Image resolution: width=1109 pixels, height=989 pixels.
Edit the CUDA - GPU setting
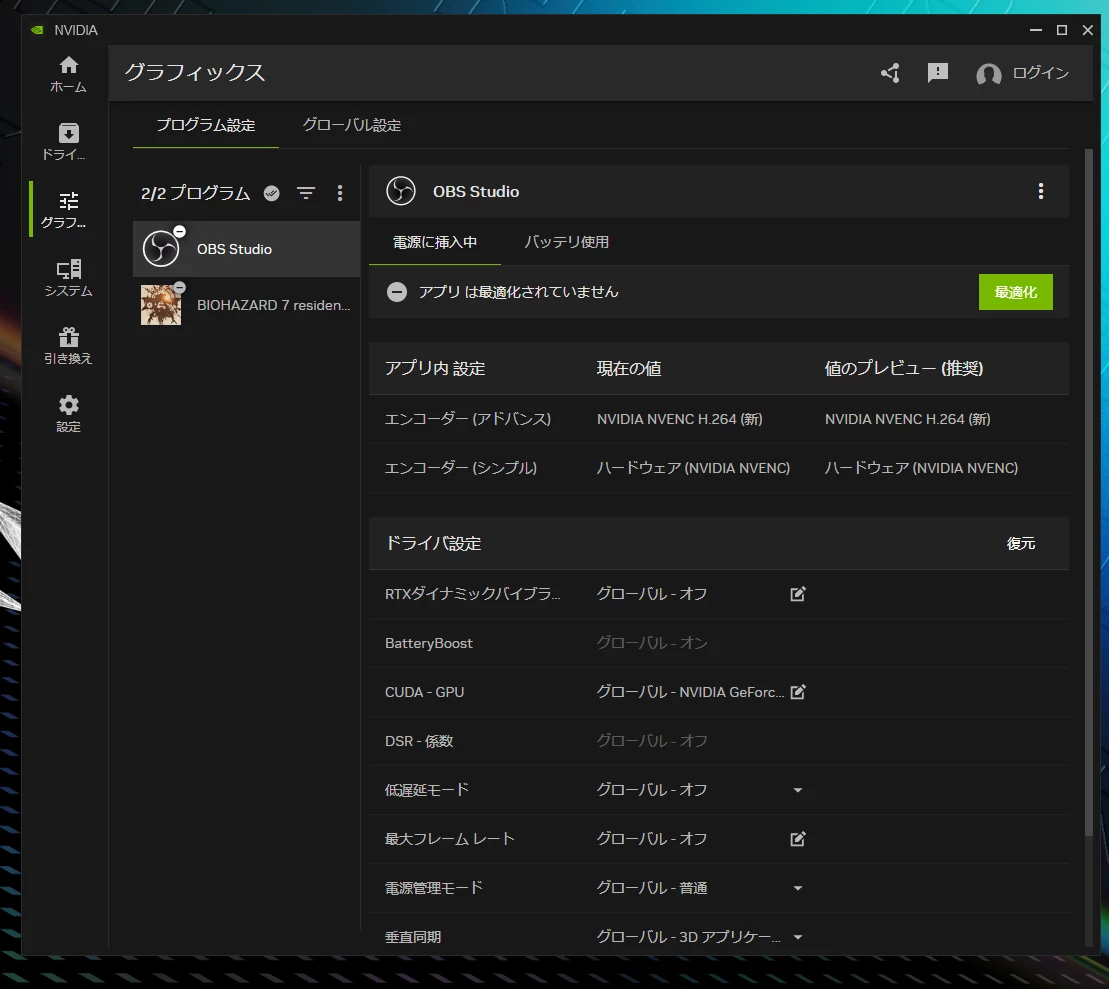798,692
